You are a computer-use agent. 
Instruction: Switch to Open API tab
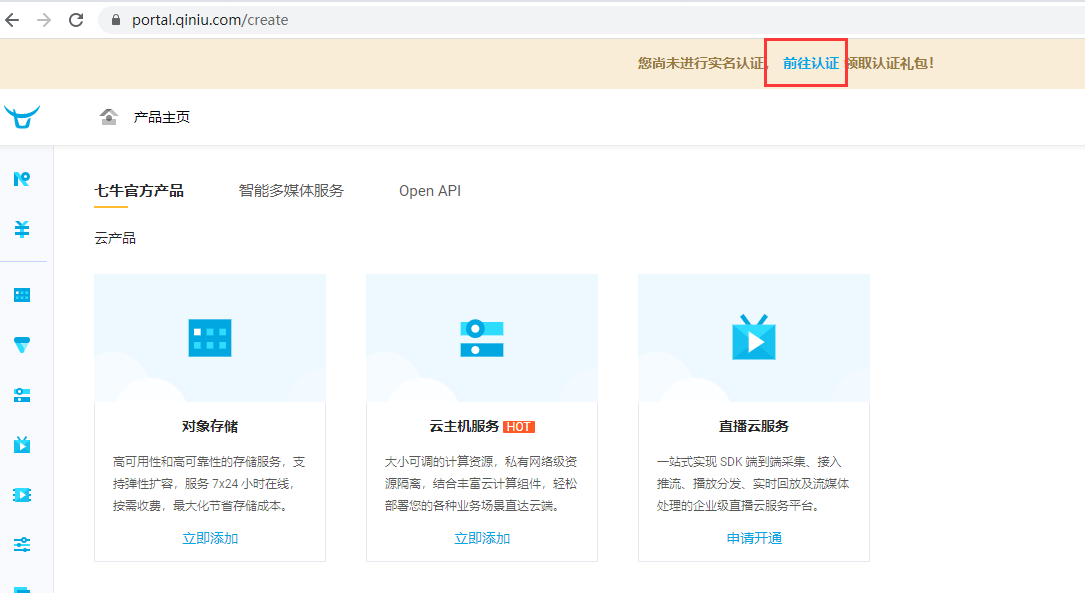[430, 191]
